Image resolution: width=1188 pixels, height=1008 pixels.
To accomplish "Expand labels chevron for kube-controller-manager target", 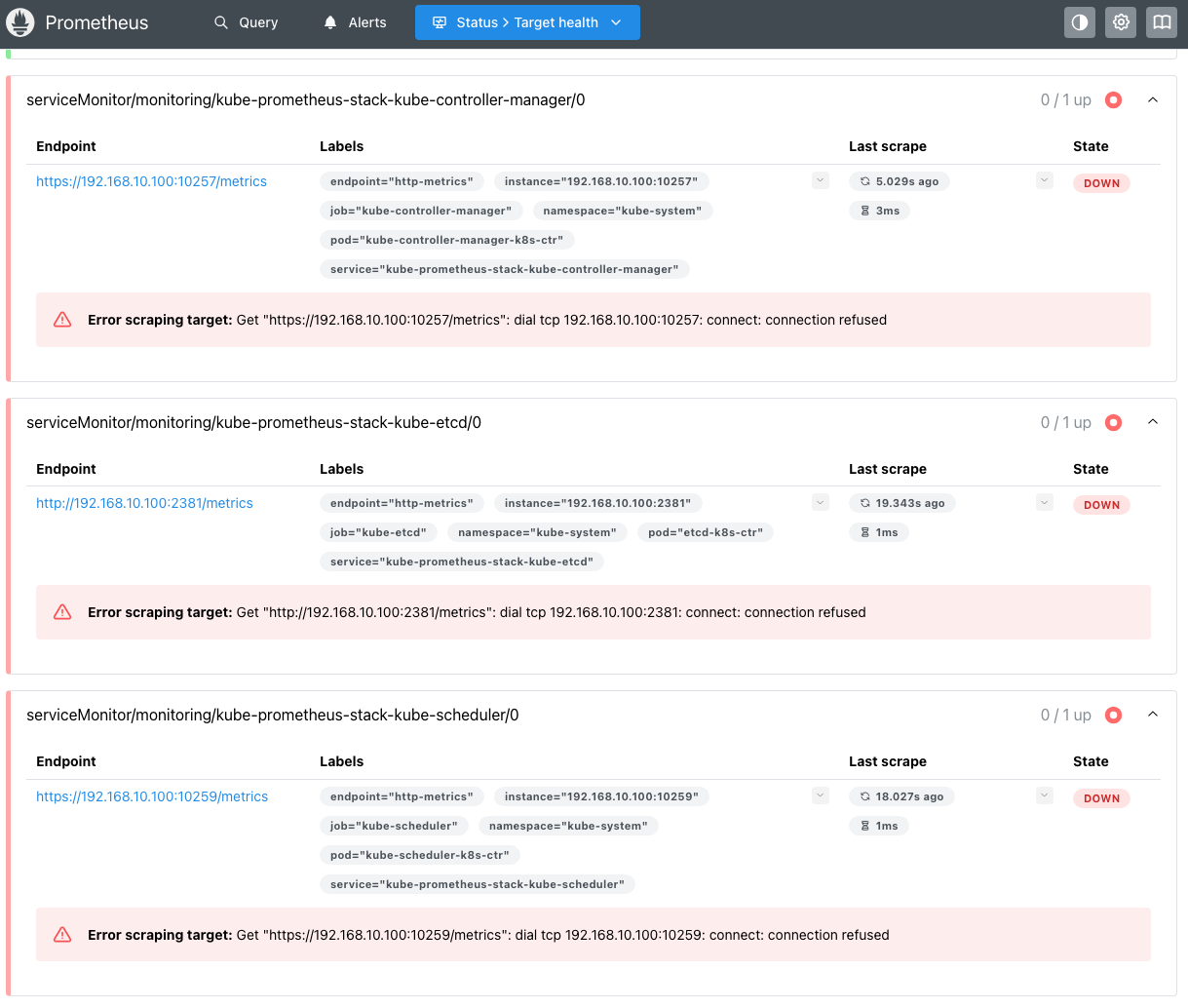I will point(821,180).
